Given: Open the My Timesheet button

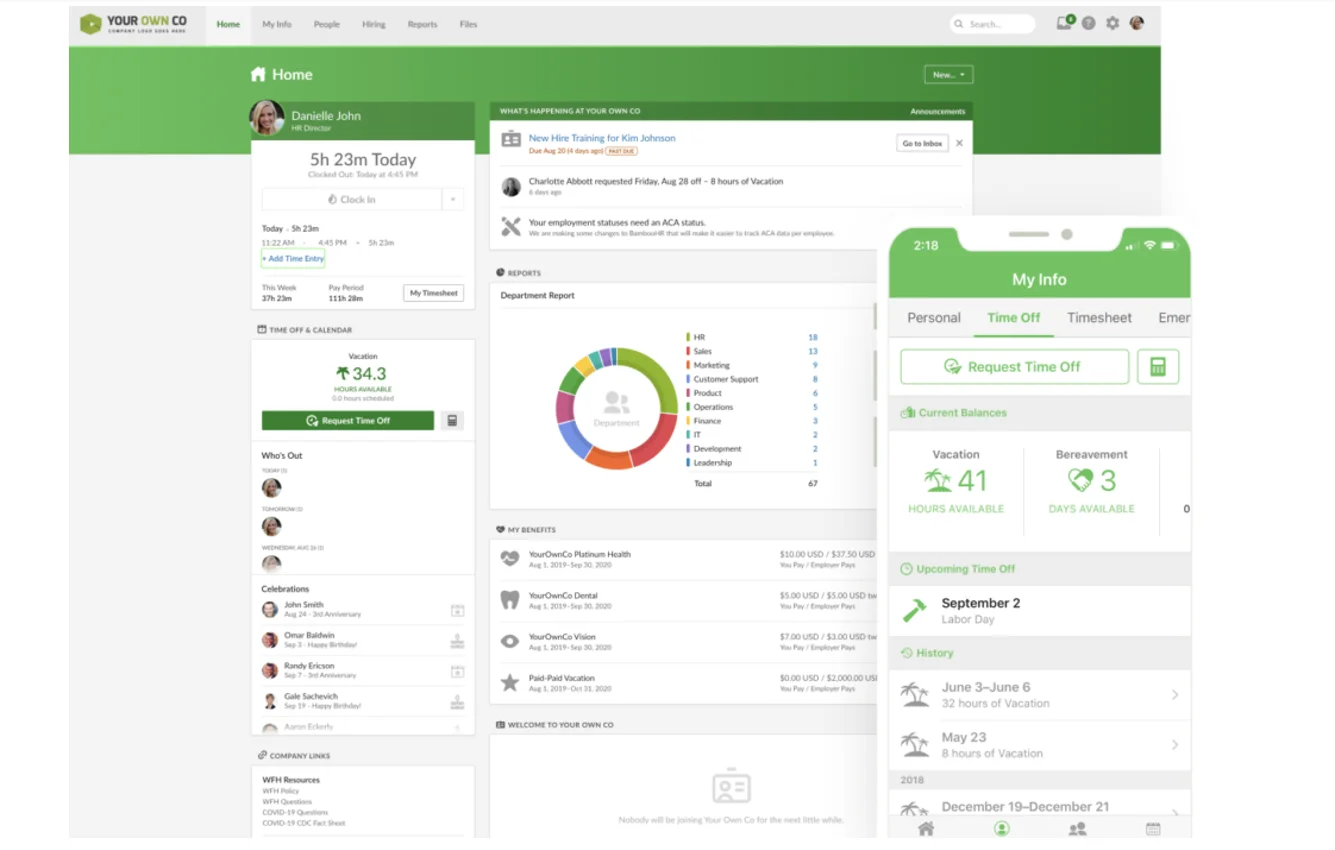Looking at the screenshot, I should coord(434,293).
